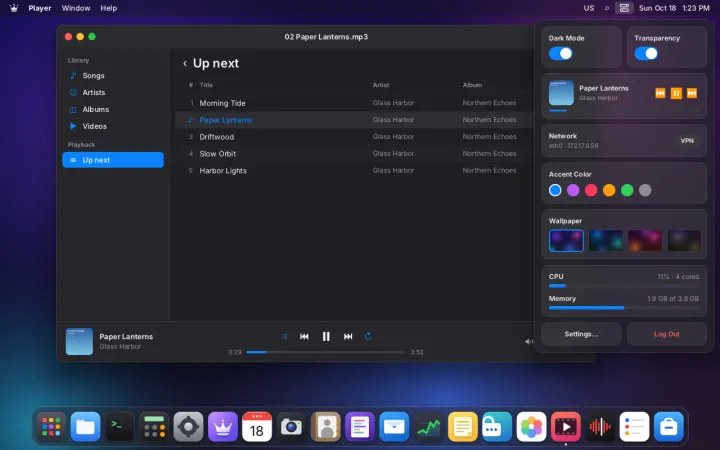The image size is (720, 450).
Task: Toggle shuffle in the player bar
Action: [284, 337]
